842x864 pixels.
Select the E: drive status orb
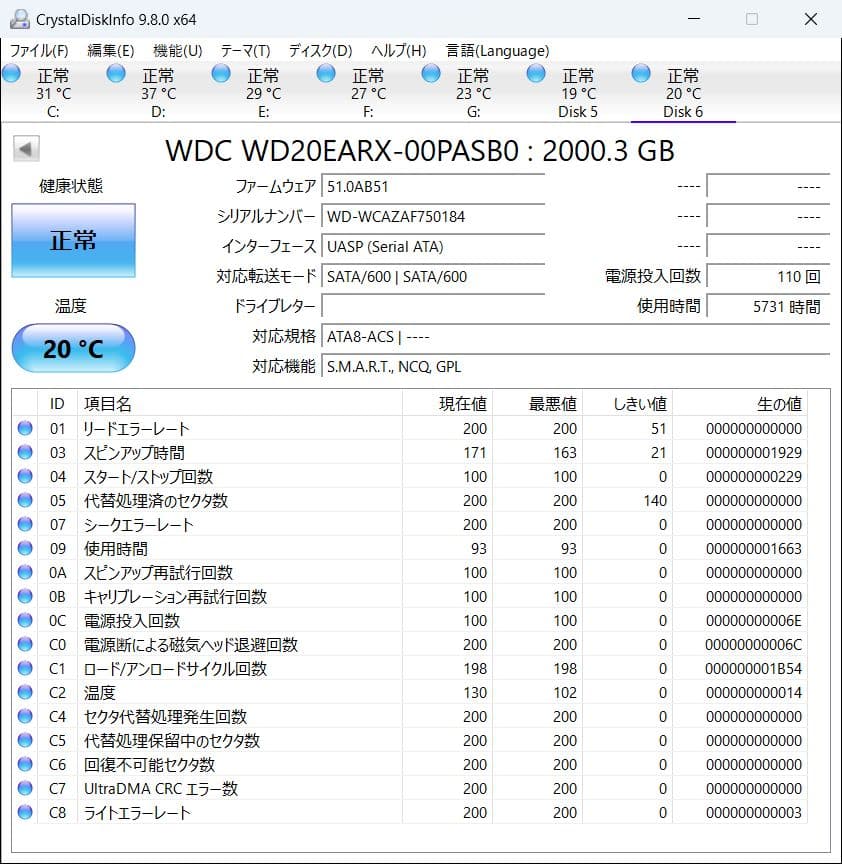click(x=221, y=73)
